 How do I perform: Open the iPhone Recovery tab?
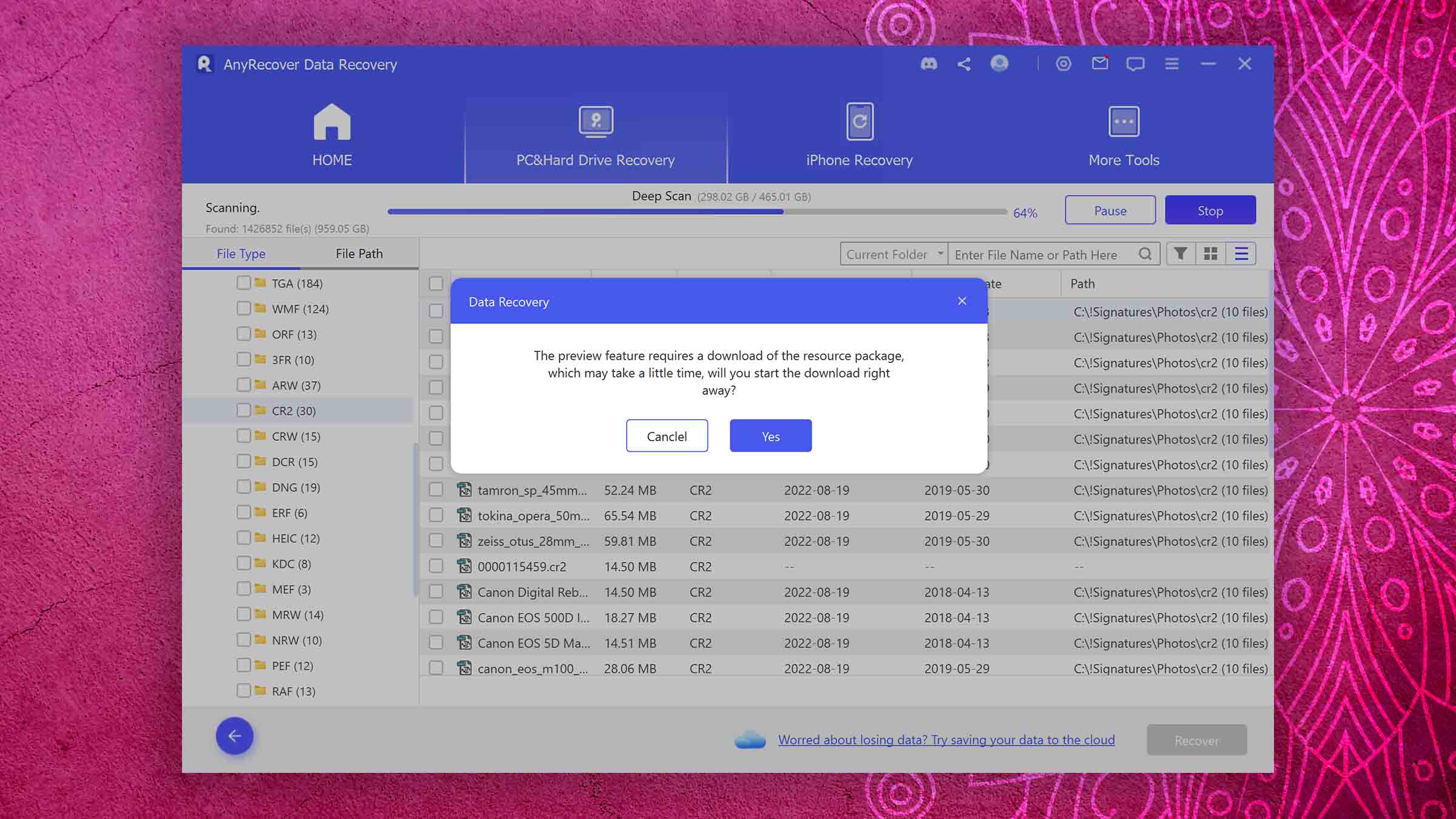pos(859,136)
